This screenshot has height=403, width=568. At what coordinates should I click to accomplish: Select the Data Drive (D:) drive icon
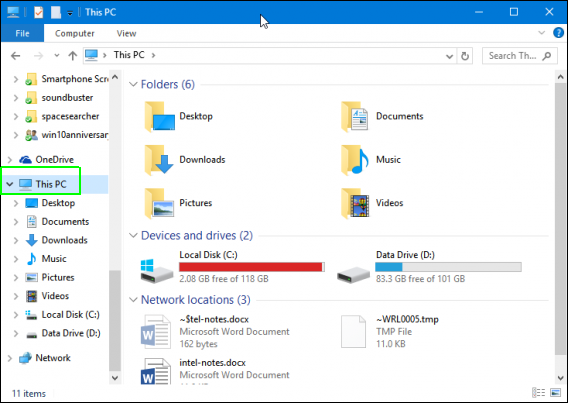click(x=353, y=275)
